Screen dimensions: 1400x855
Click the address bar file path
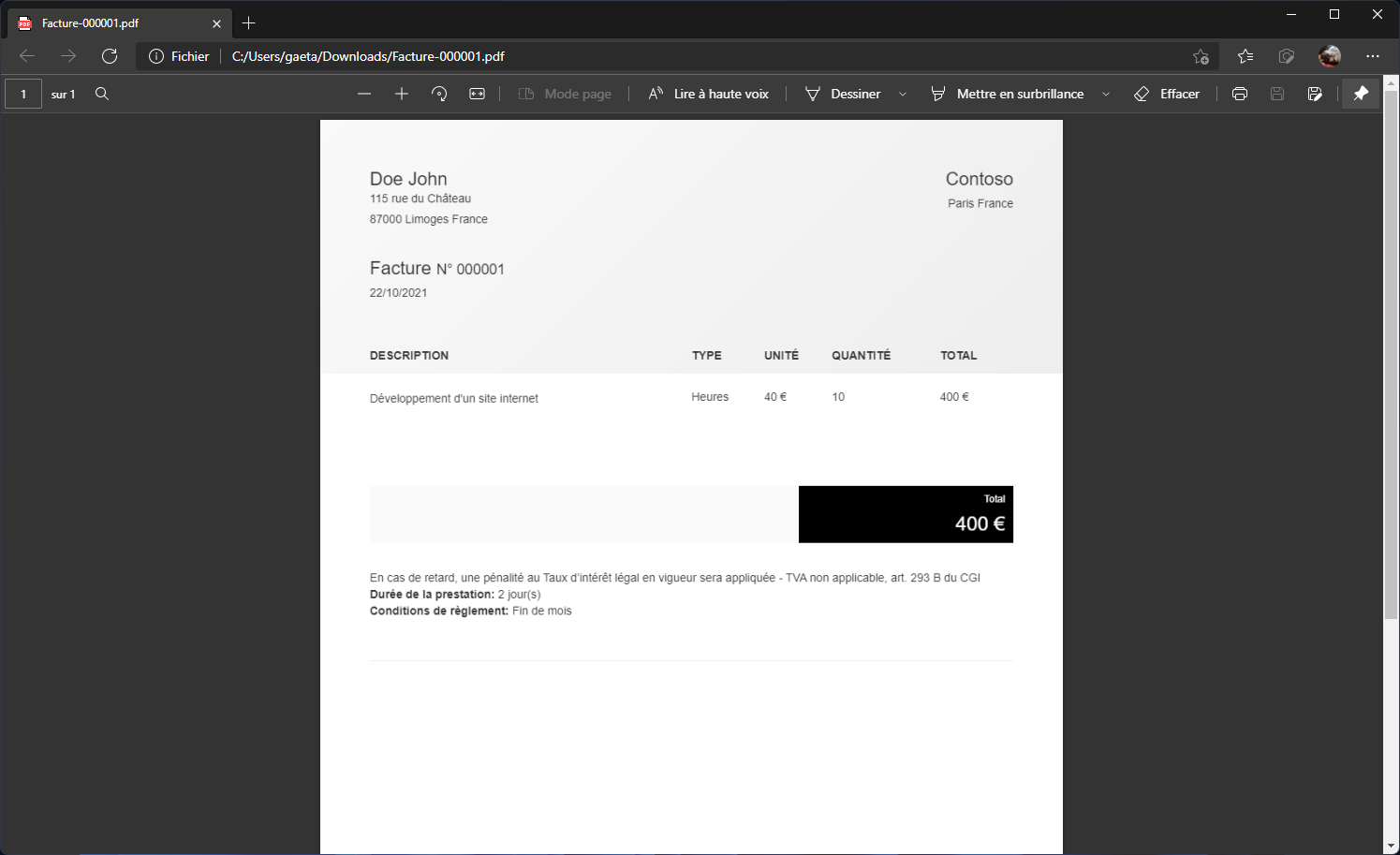tap(368, 56)
